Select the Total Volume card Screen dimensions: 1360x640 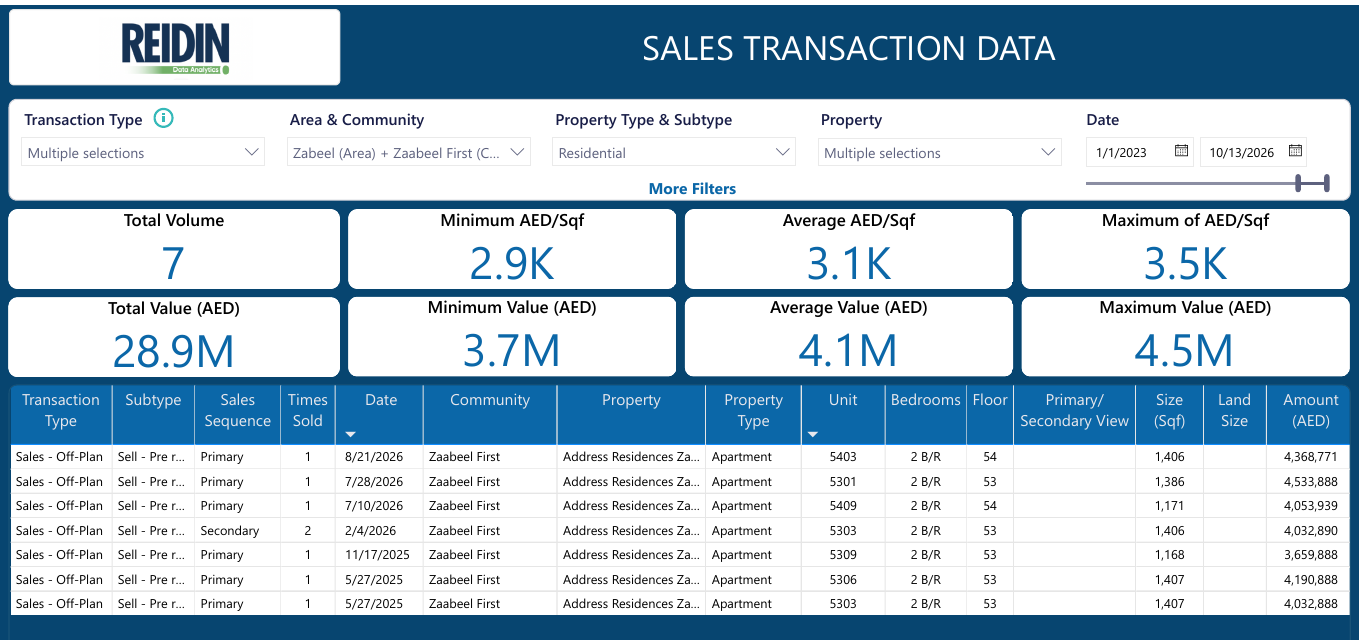174,249
